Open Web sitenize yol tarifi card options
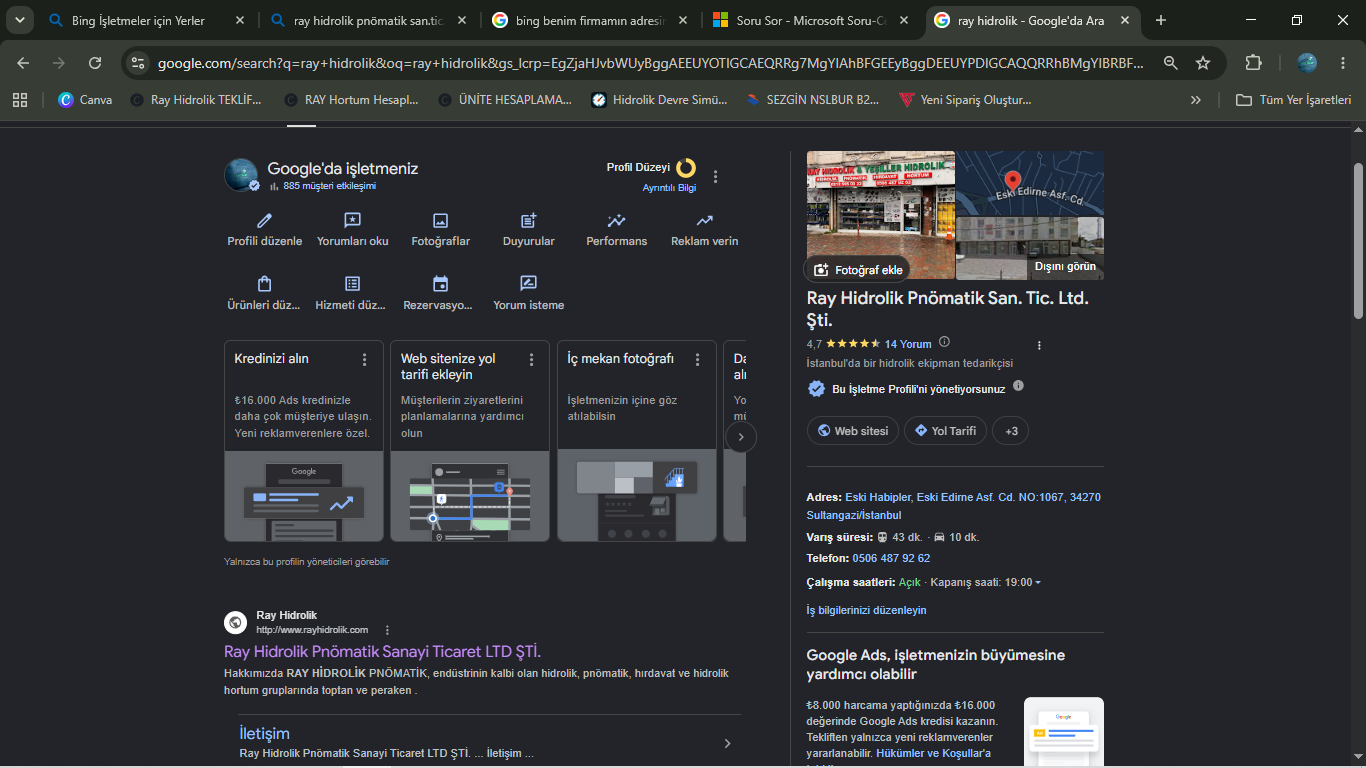Viewport: 1366px width, 768px height. pos(531,360)
